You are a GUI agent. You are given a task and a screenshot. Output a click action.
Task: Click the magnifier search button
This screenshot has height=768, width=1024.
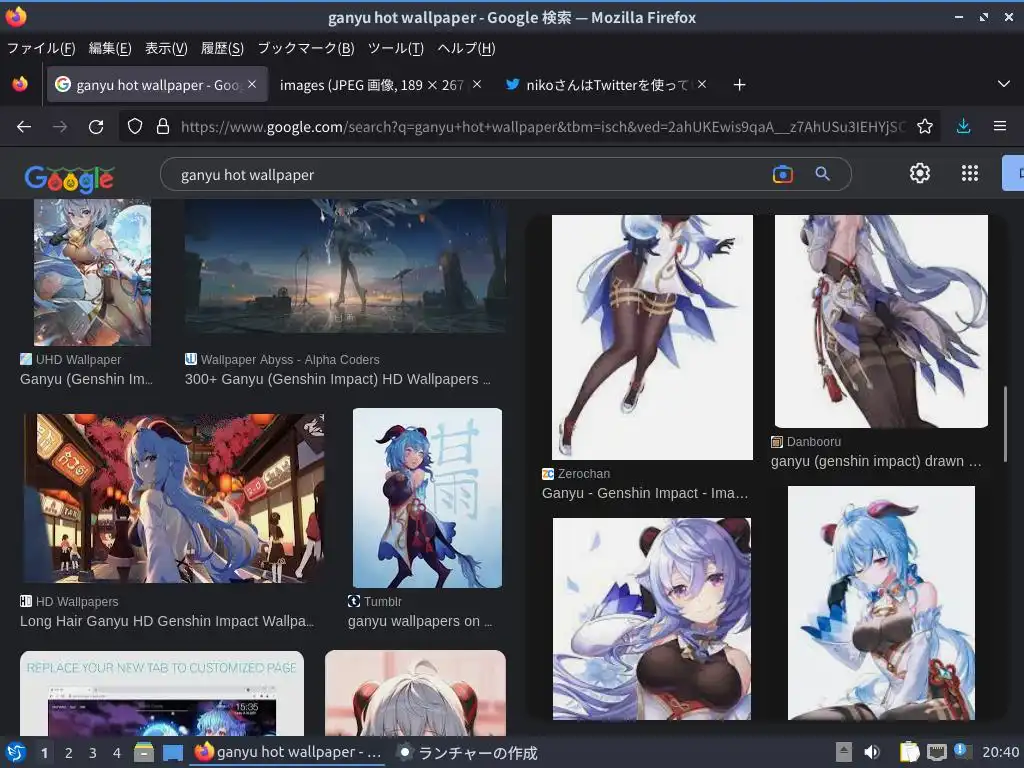pos(822,174)
